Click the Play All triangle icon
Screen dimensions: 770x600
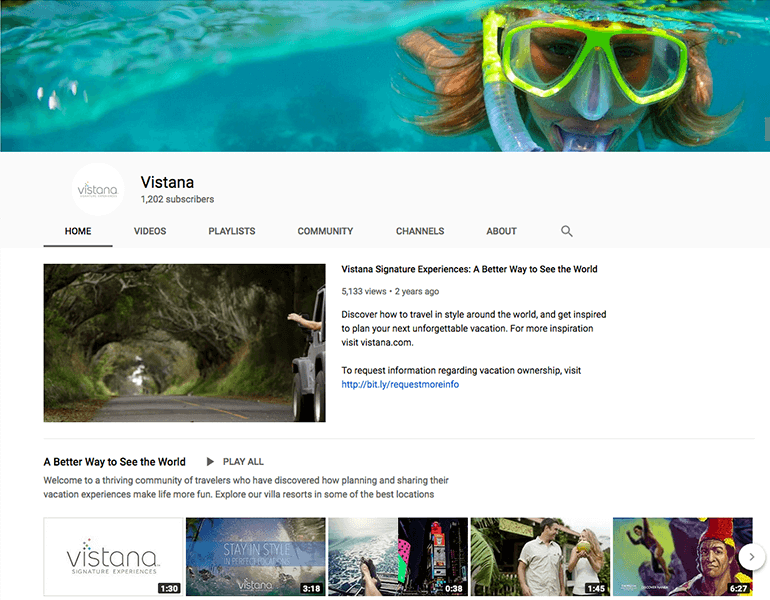pyautogui.click(x=210, y=462)
